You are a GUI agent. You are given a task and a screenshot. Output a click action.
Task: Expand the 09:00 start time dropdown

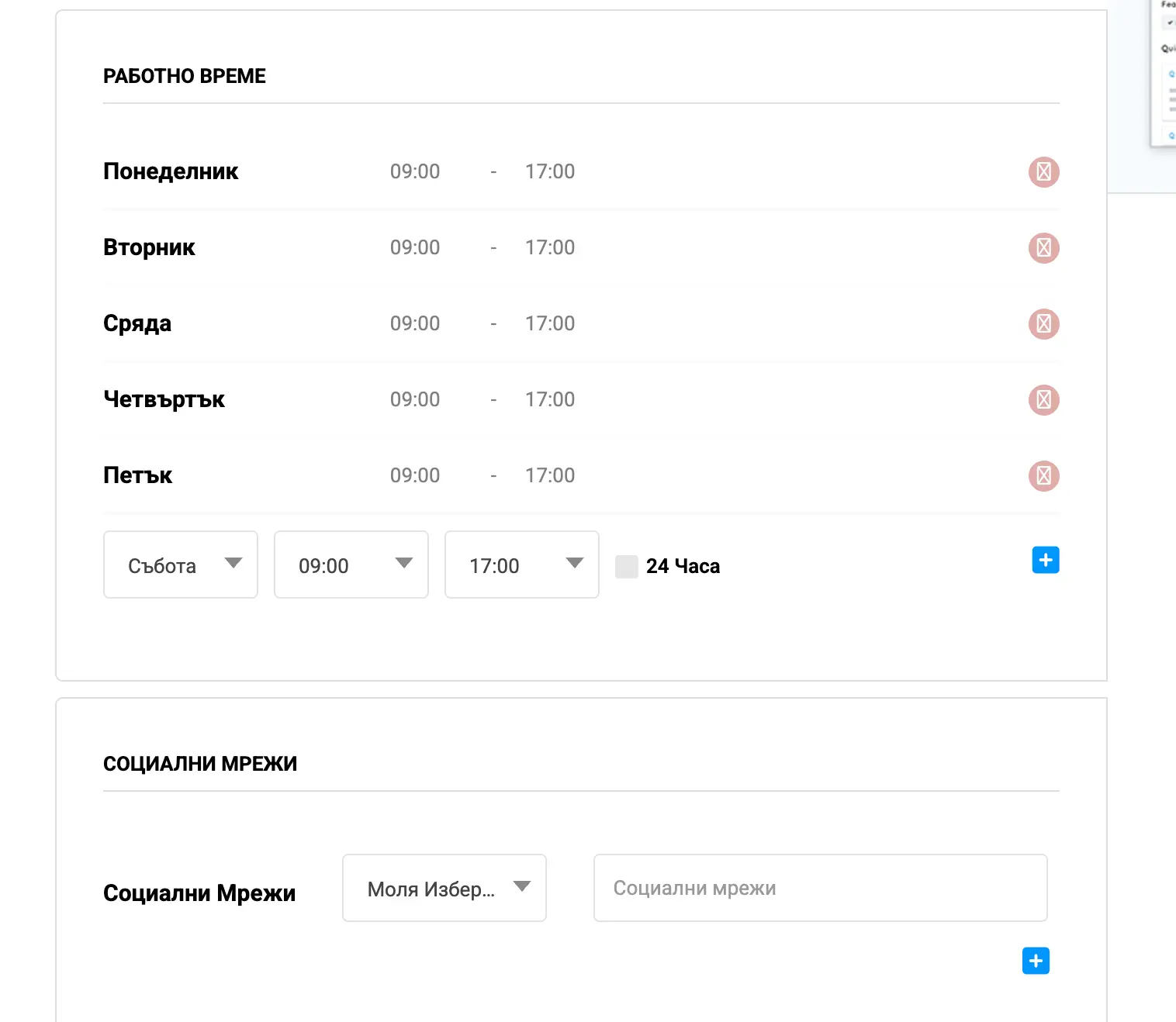351,565
